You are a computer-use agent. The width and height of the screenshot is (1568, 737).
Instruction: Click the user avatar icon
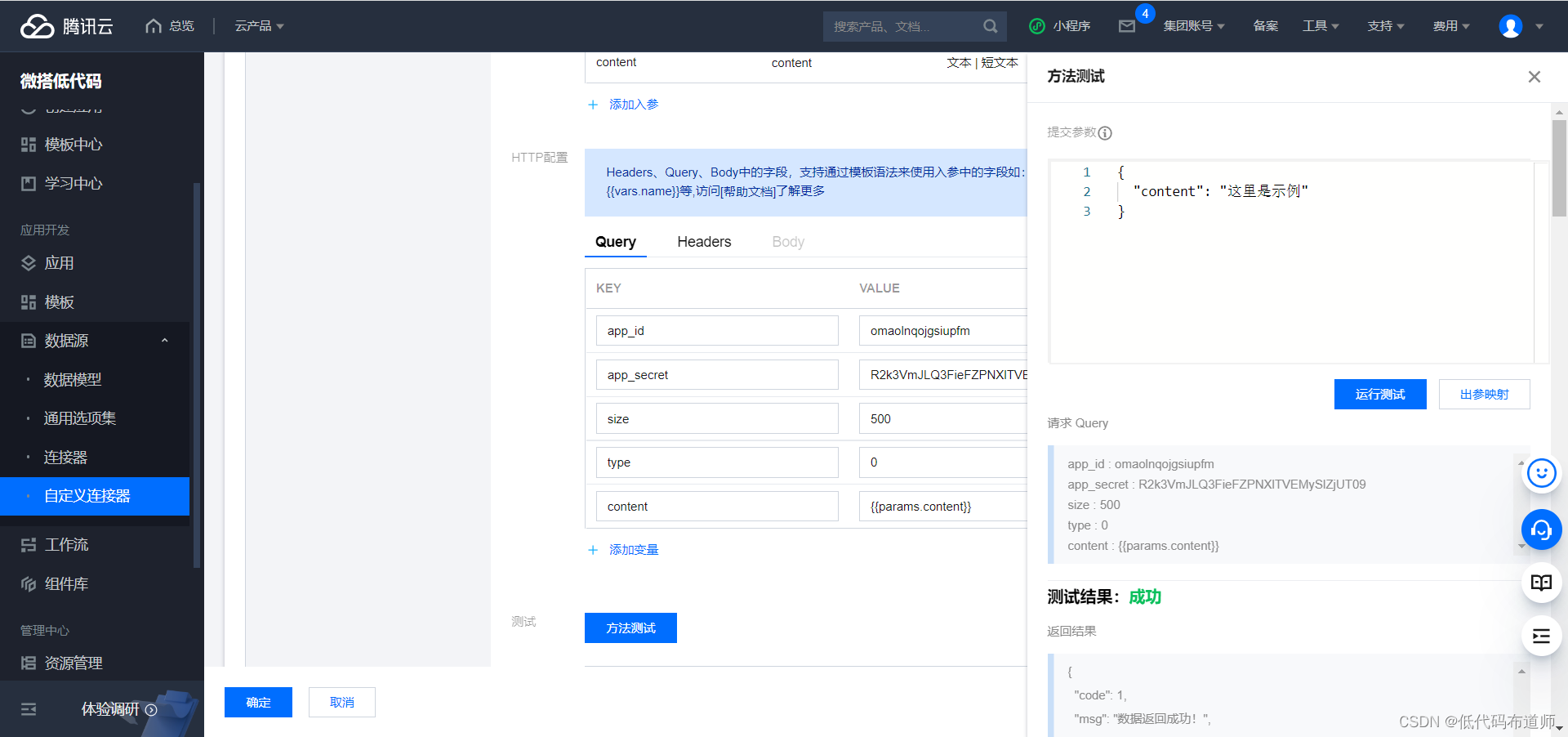tap(1510, 26)
